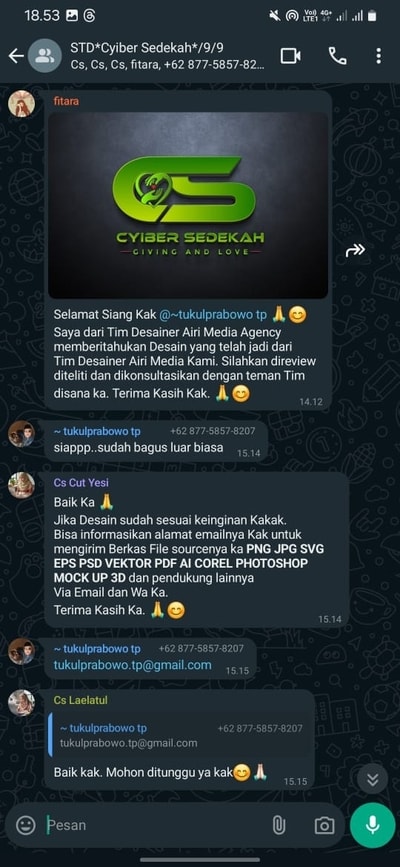View fitara's profile avatar

coord(22,103)
